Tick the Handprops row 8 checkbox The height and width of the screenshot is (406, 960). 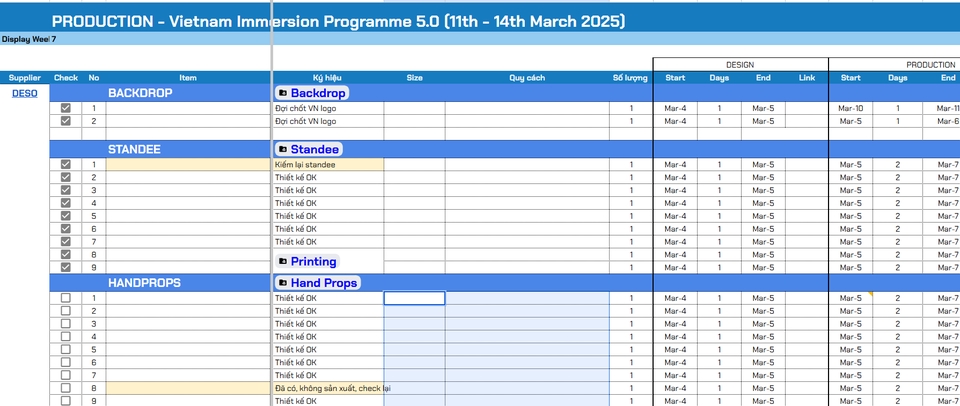tap(66, 388)
